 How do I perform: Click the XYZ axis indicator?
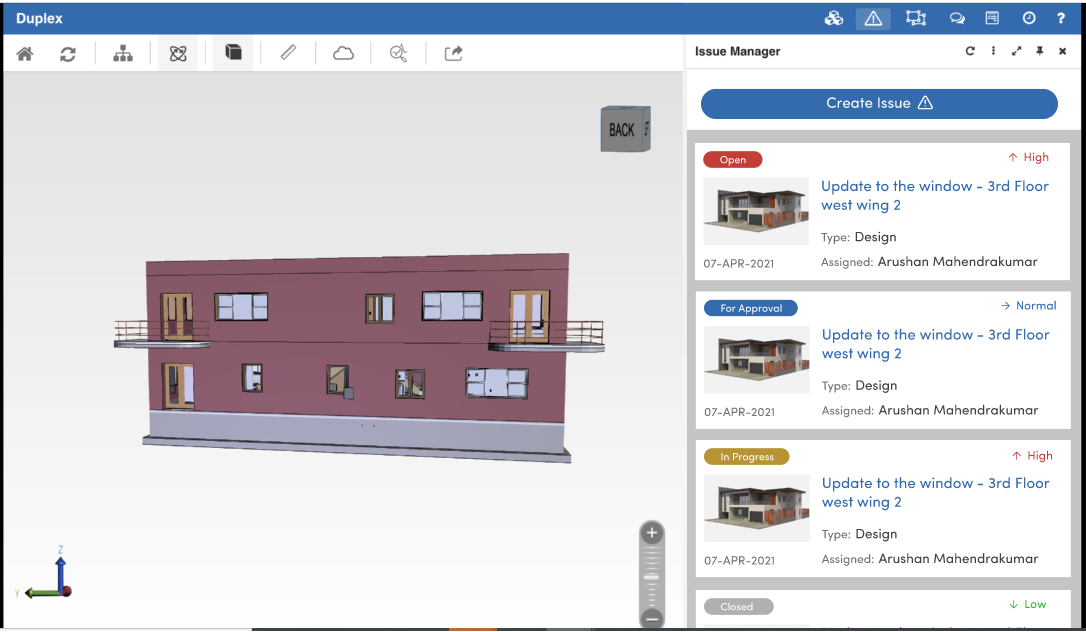(44, 573)
